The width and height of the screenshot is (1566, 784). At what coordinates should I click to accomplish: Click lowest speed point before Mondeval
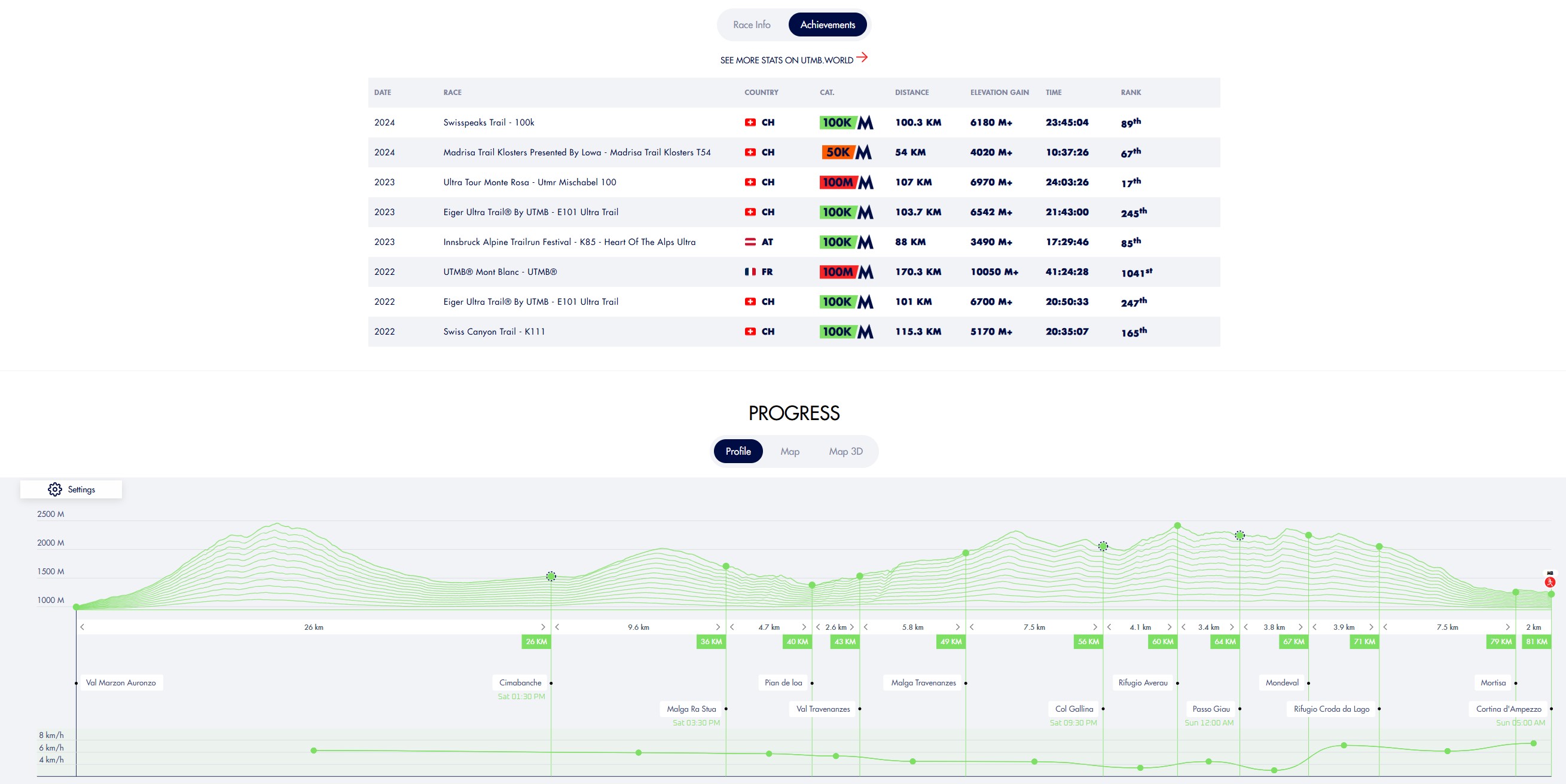pyautogui.click(x=1274, y=770)
